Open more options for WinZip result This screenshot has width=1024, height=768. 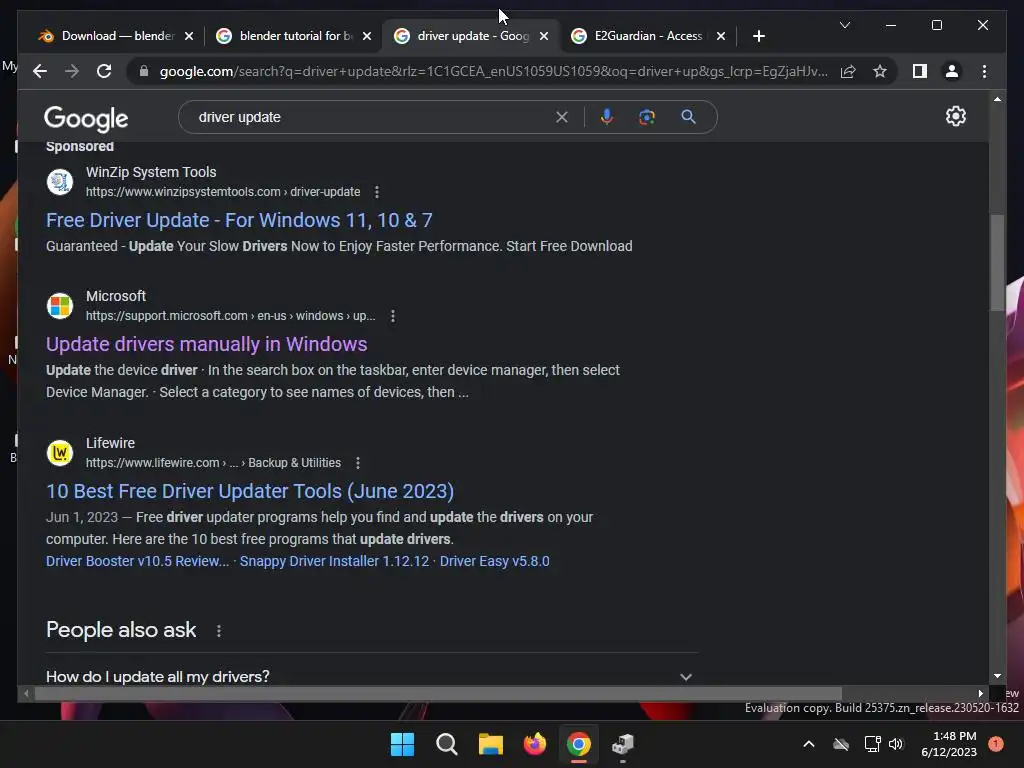[377, 192]
